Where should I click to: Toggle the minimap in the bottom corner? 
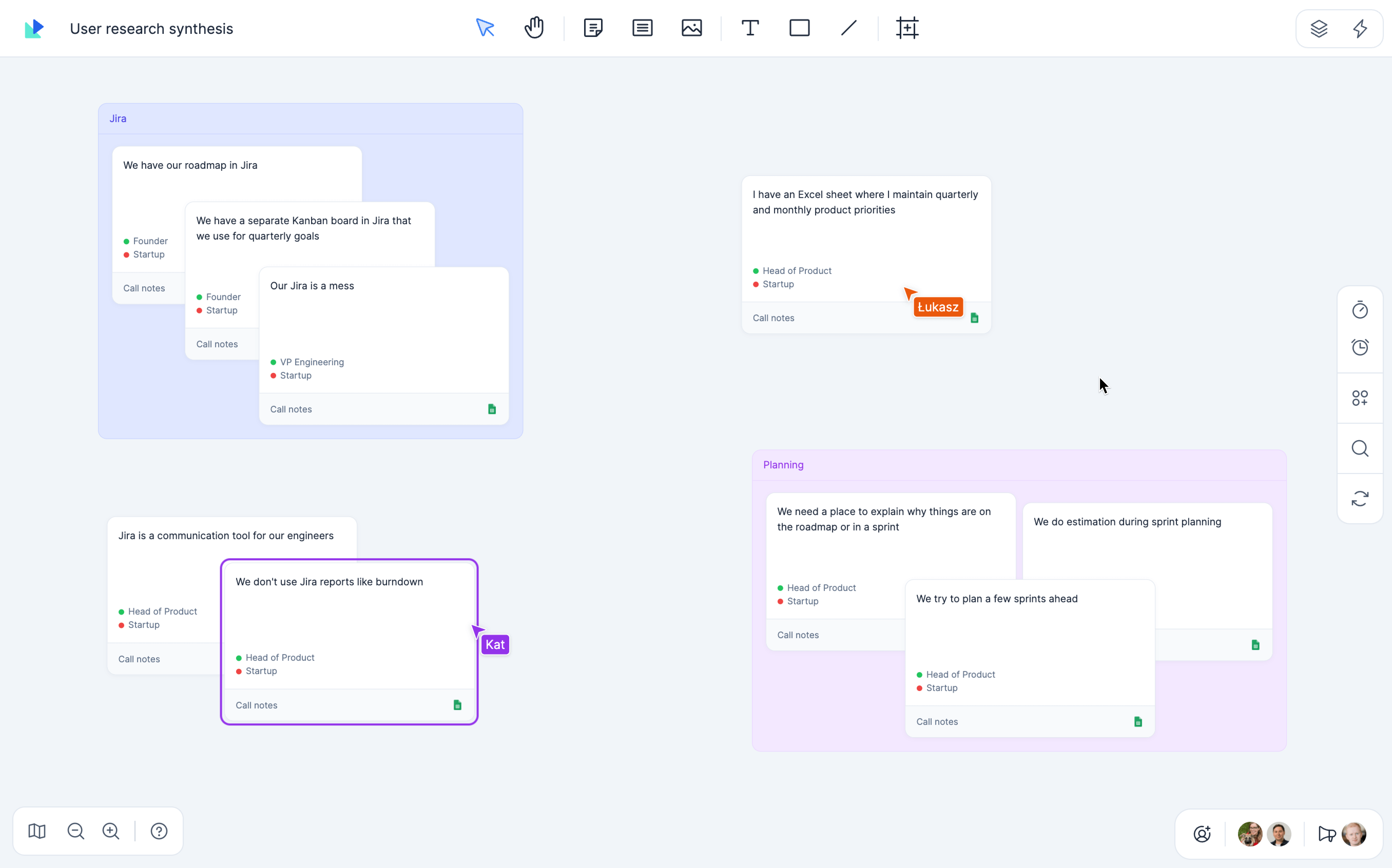click(x=37, y=831)
